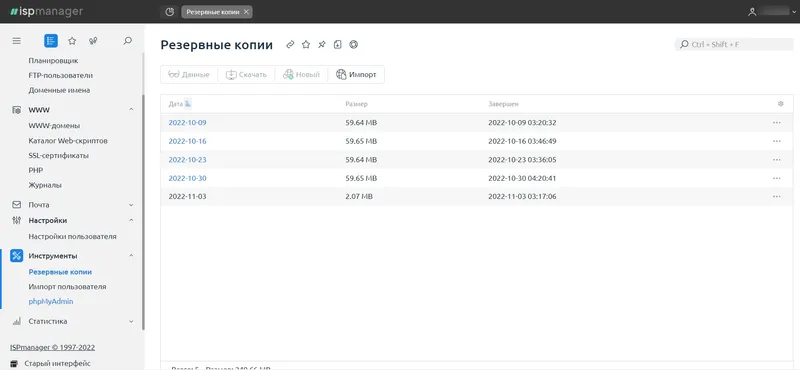Screen dimensions: 800x370
Task: Open FTP-пользователи in sidebar
Action: tap(61, 75)
